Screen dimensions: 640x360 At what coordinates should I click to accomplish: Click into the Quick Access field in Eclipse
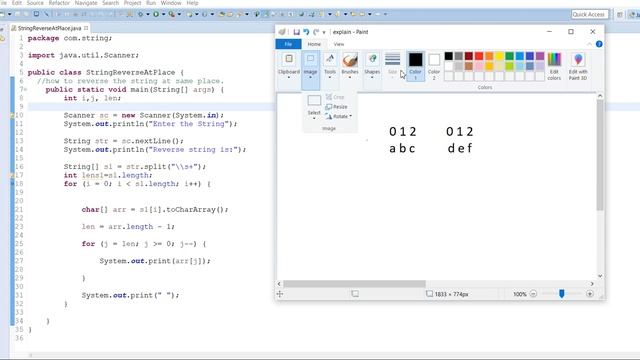[x=589, y=14]
